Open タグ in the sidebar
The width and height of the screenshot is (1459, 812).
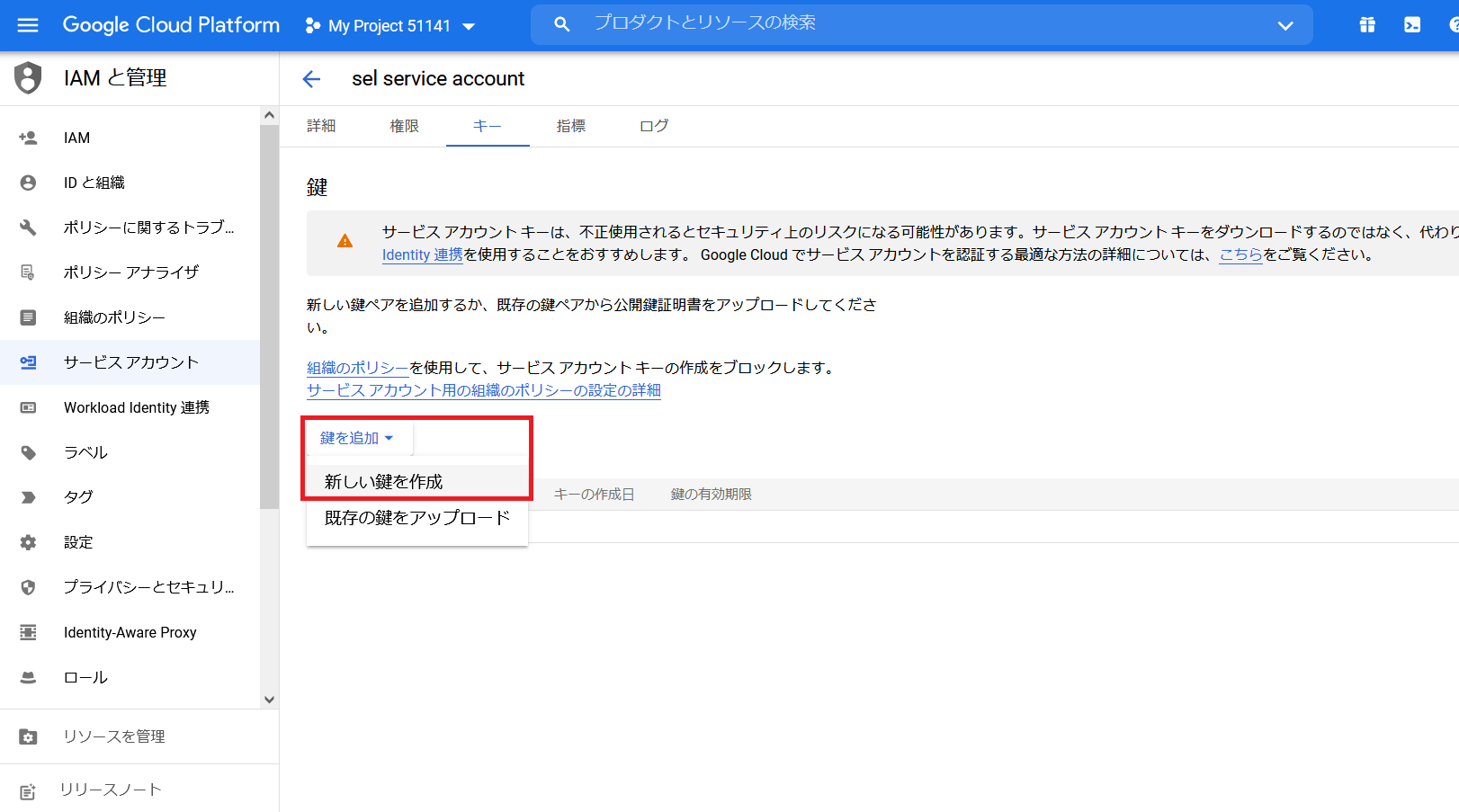click(x=130, y=497)
